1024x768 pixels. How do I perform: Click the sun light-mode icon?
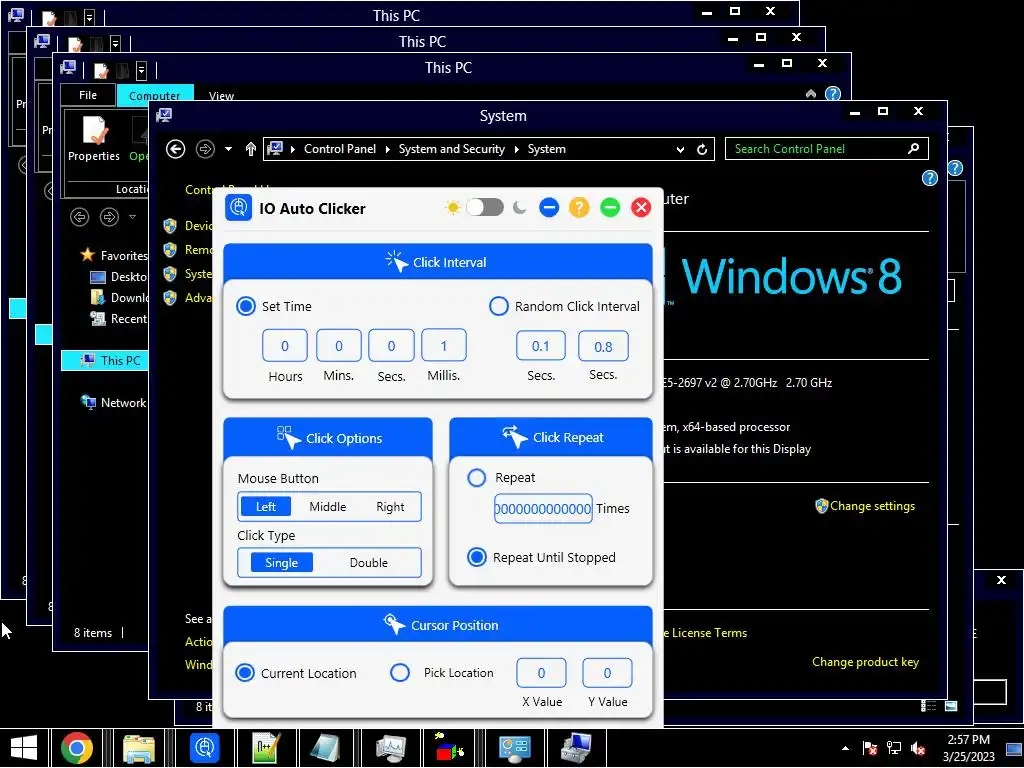coord(452,208)
